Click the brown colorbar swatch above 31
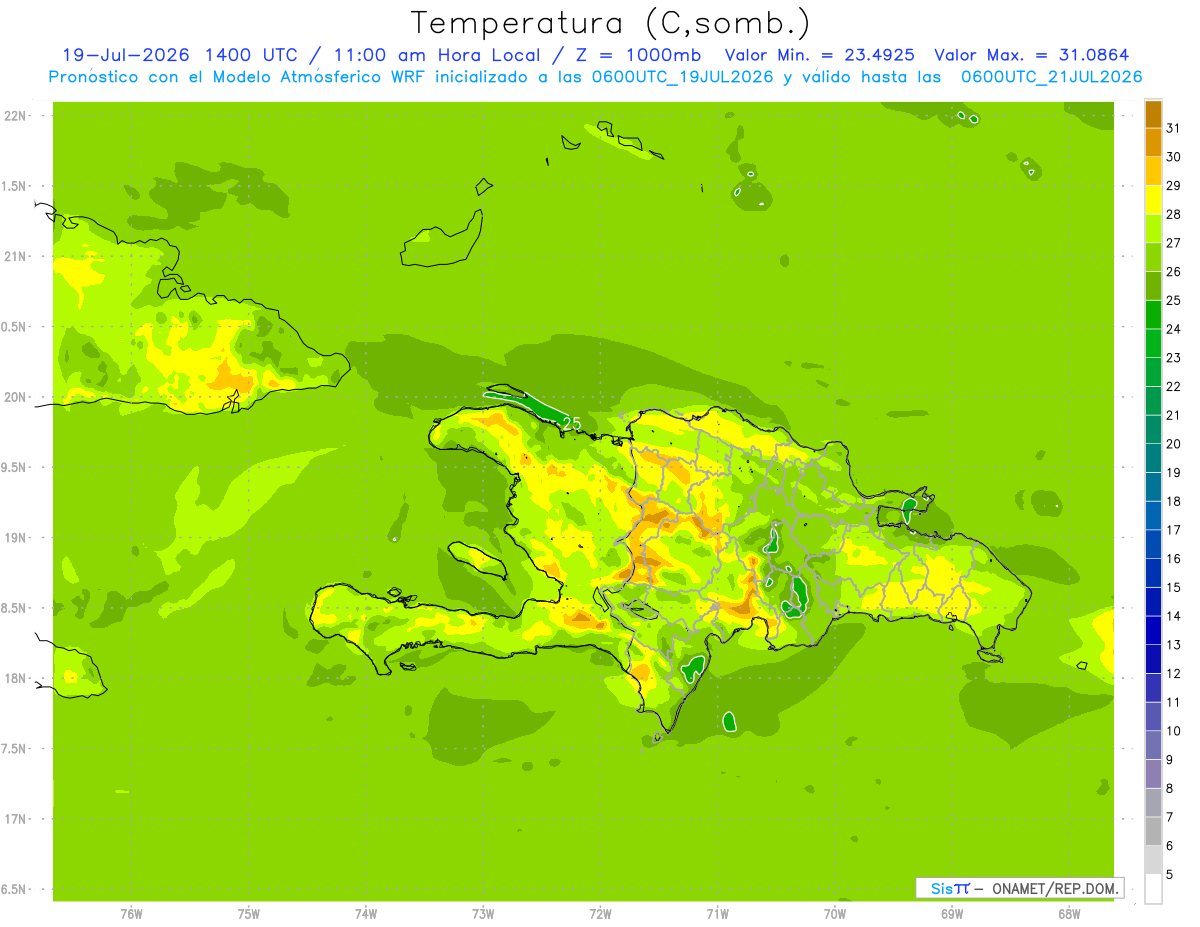The height and width of the screenshot is (927, 1200). (1153, 114)
